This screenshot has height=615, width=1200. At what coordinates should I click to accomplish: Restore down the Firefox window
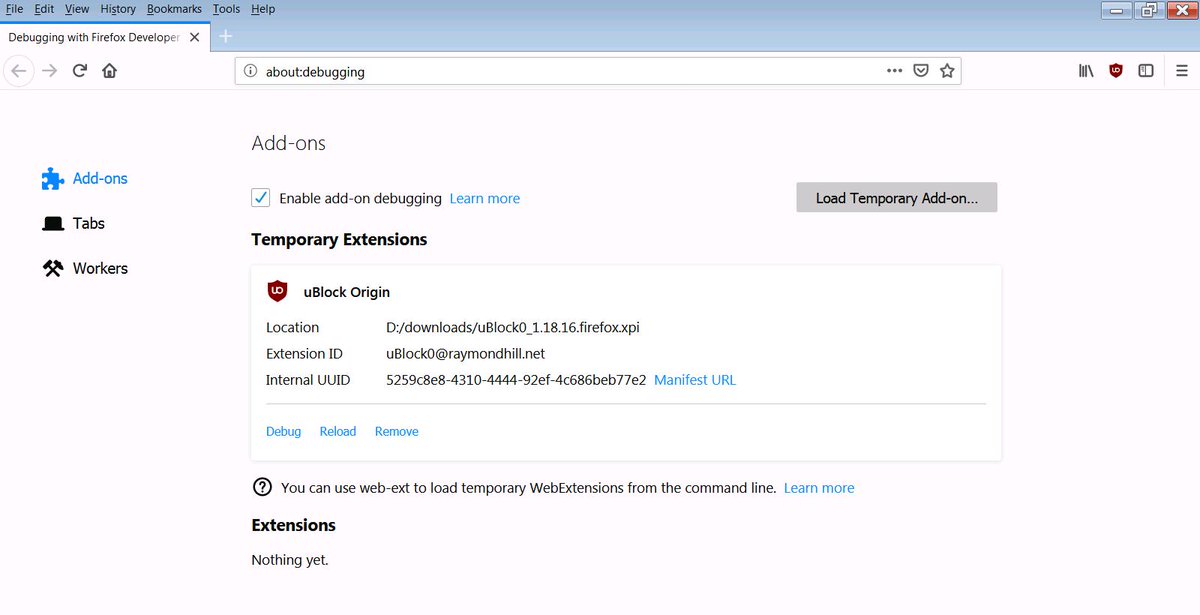coord(1149,10)
